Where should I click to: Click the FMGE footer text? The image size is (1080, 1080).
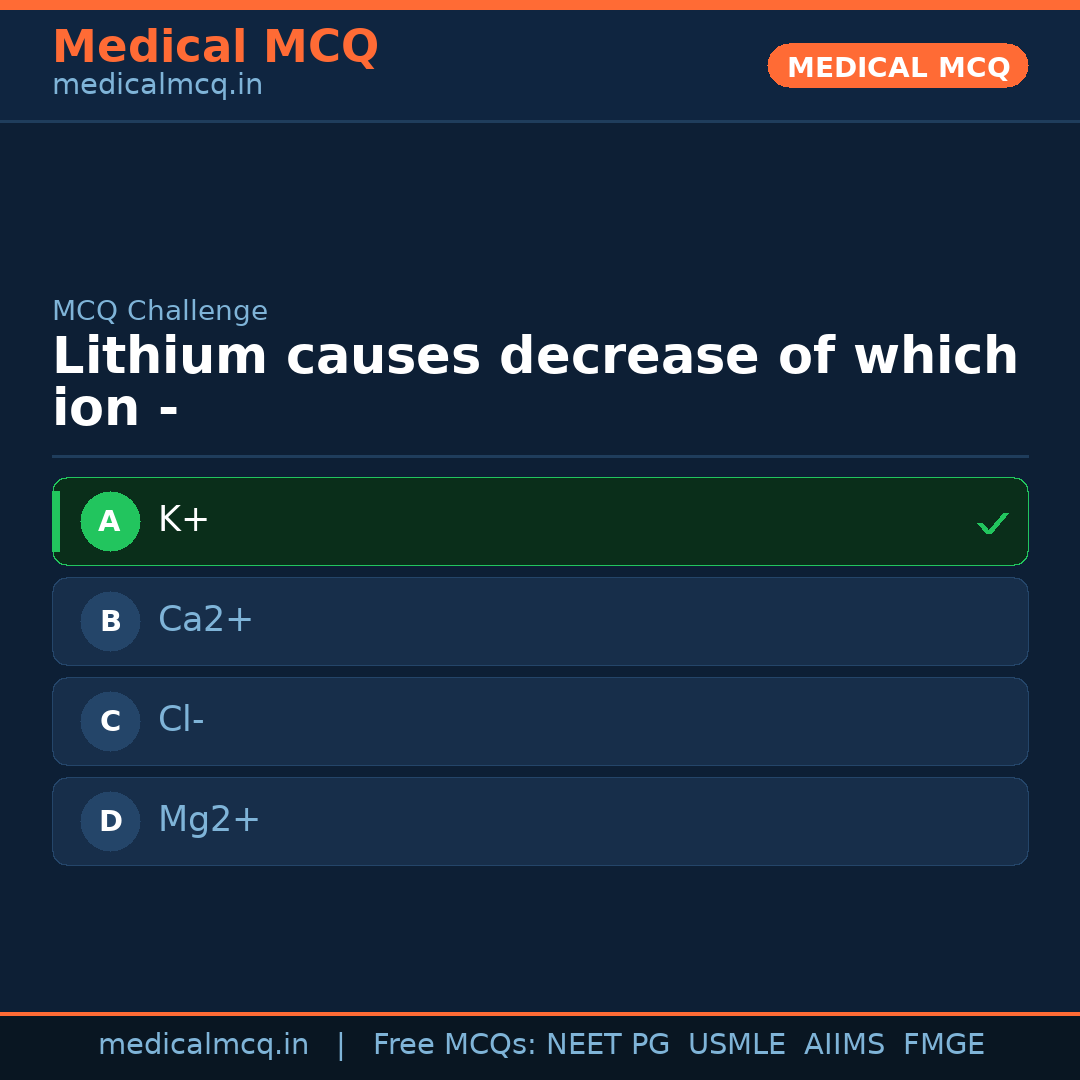943,1045
